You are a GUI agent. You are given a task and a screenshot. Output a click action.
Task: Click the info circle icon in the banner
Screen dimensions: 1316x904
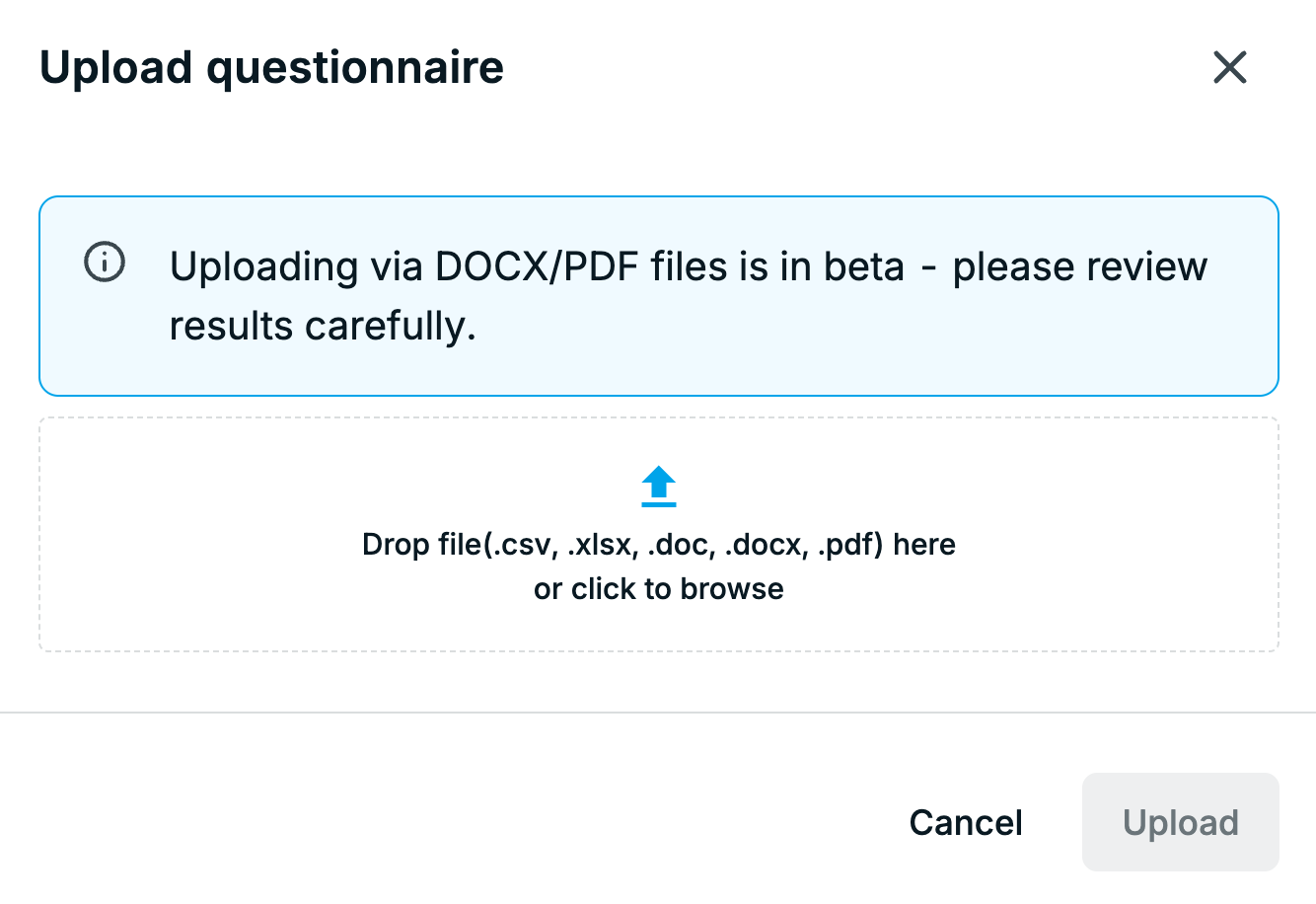coord(105,263)
